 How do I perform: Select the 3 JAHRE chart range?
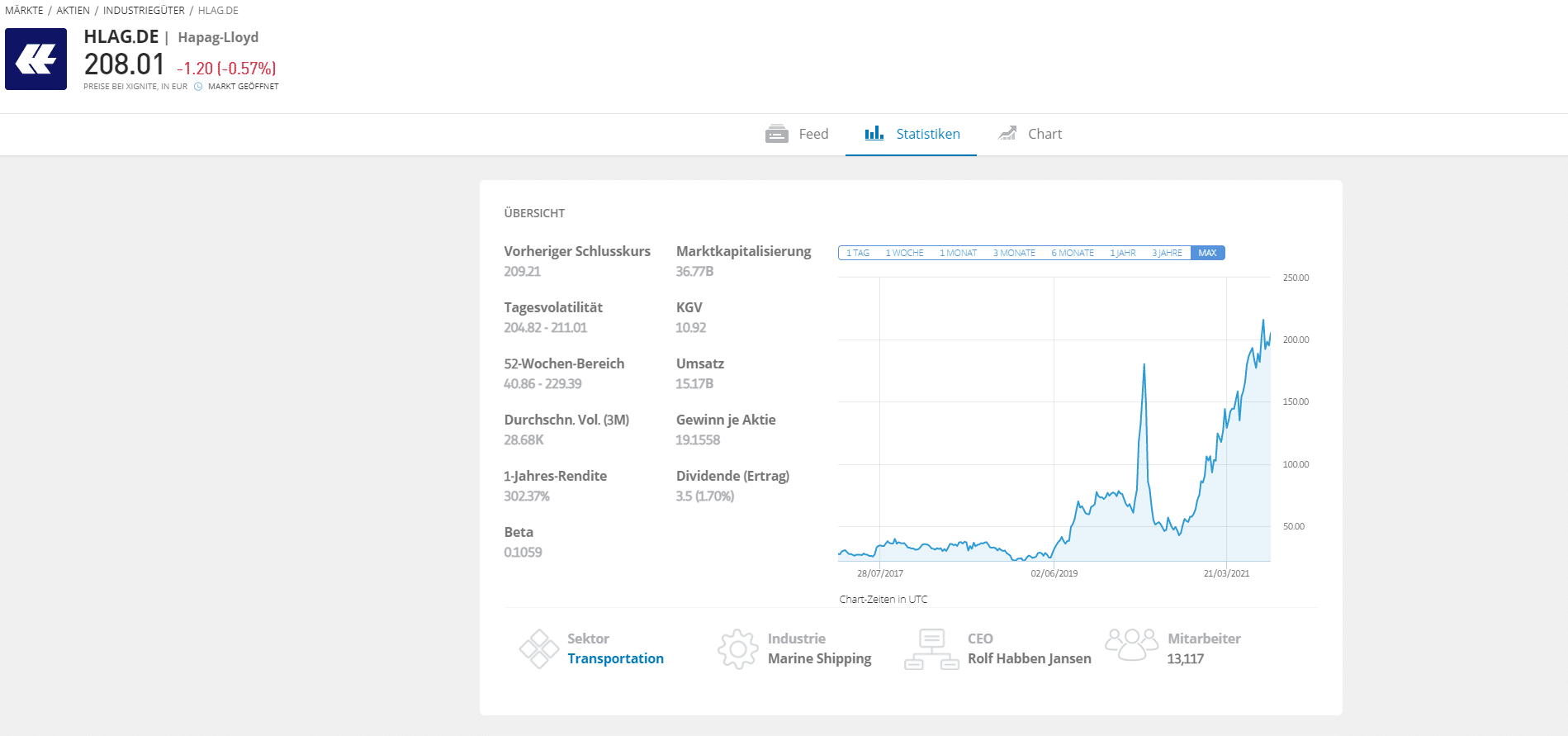(x=1167, y=253)
